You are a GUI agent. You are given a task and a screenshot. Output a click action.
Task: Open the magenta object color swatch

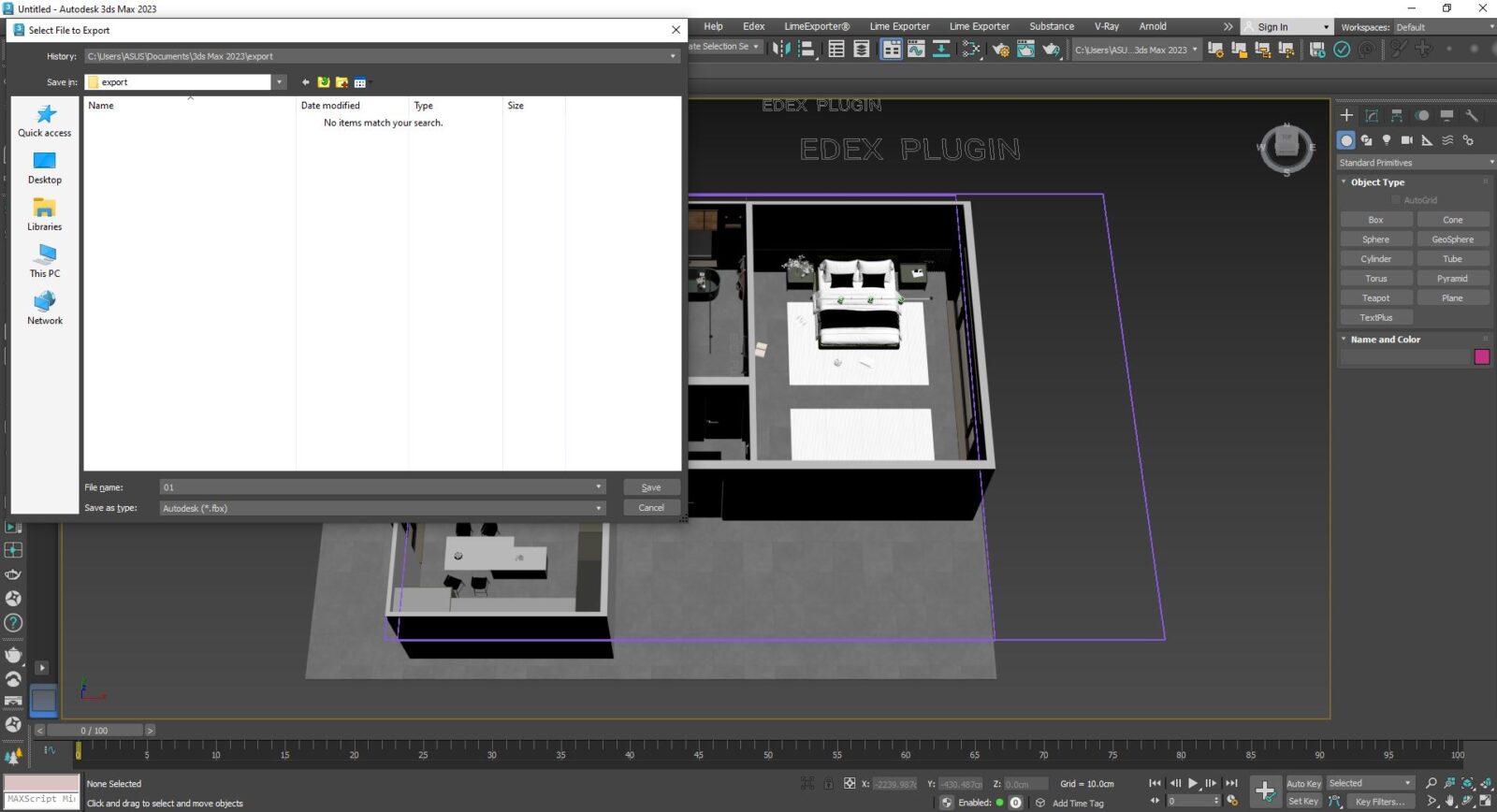(1482, 356)
